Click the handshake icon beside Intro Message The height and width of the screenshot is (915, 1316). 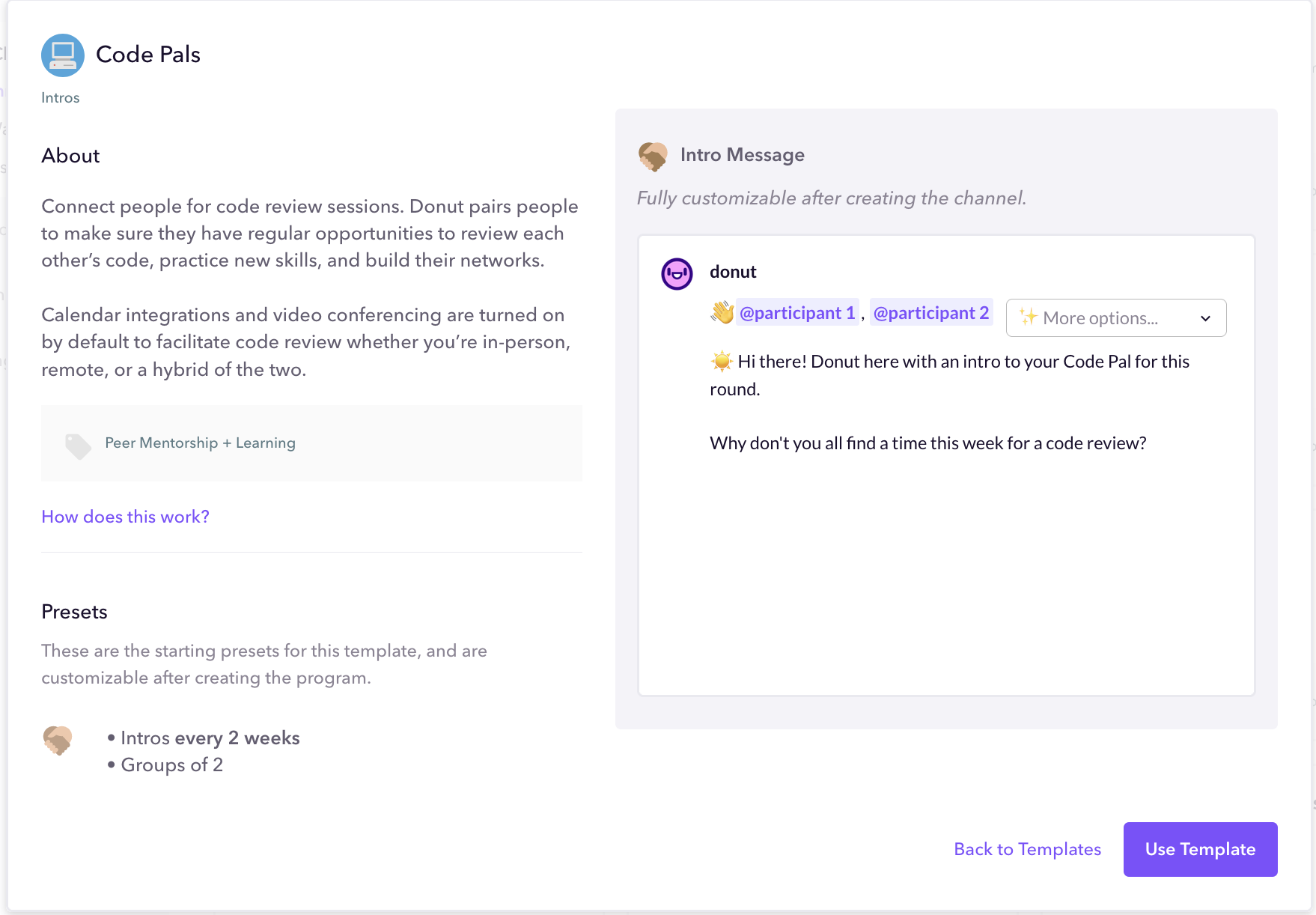[653, 156]
